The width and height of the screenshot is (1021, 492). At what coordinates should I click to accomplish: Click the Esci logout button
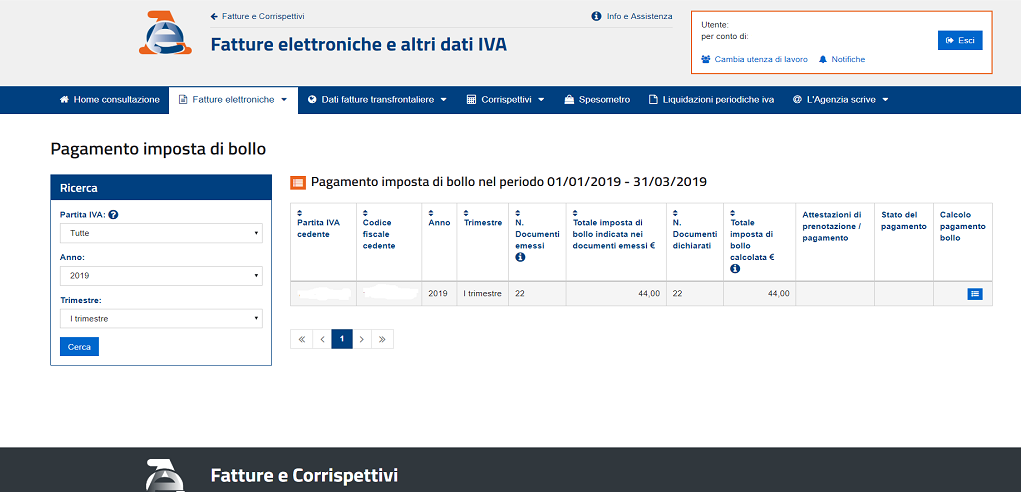[x=960, y=40]
